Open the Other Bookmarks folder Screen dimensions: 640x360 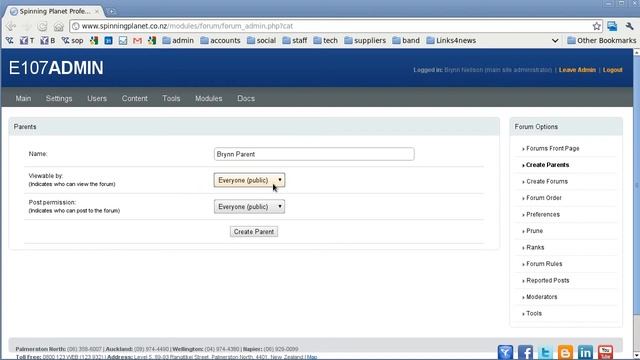(602, 40)
